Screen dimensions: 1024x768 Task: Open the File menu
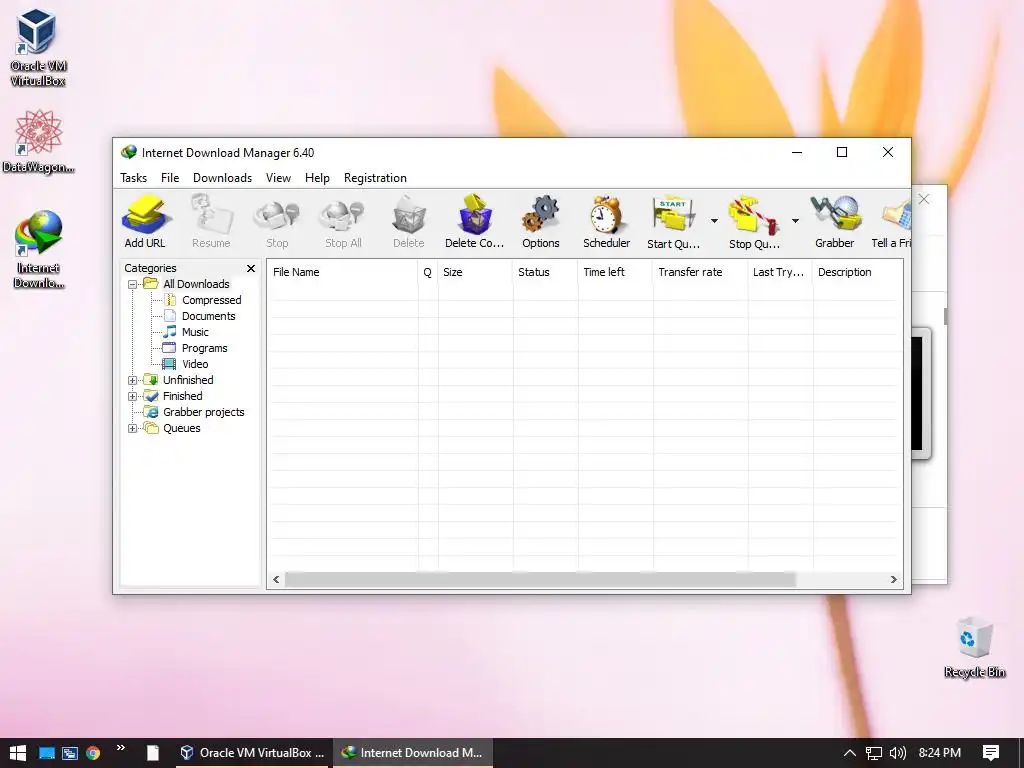pyautogui.click(x=170, y=178)
